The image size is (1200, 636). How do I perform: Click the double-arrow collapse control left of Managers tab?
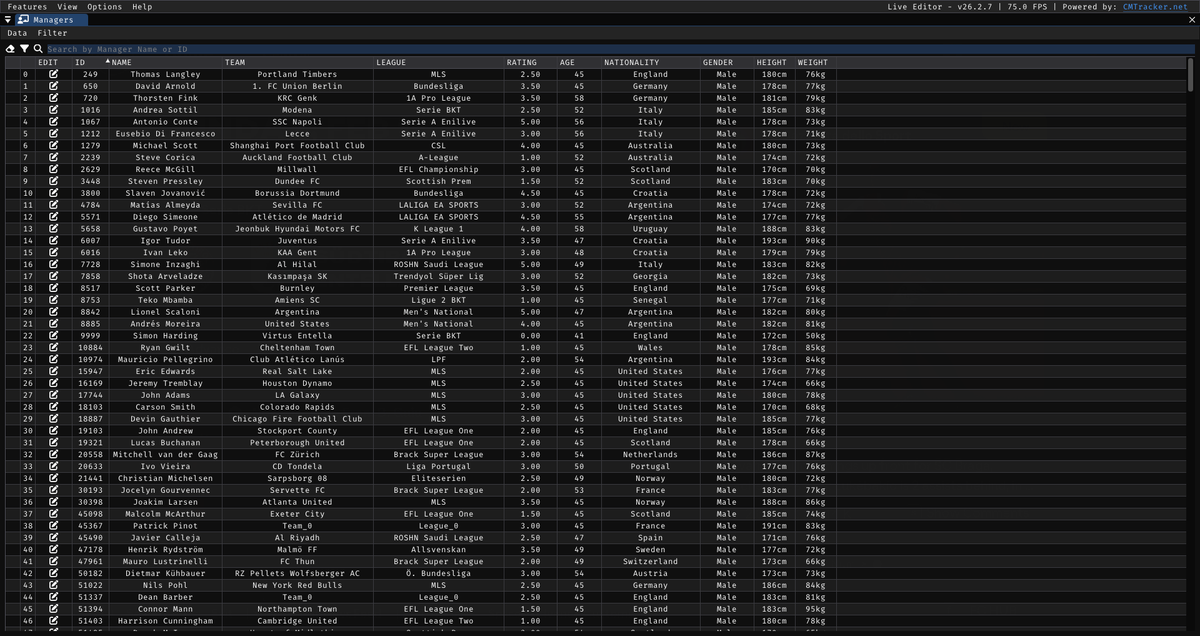coord(7,19)
